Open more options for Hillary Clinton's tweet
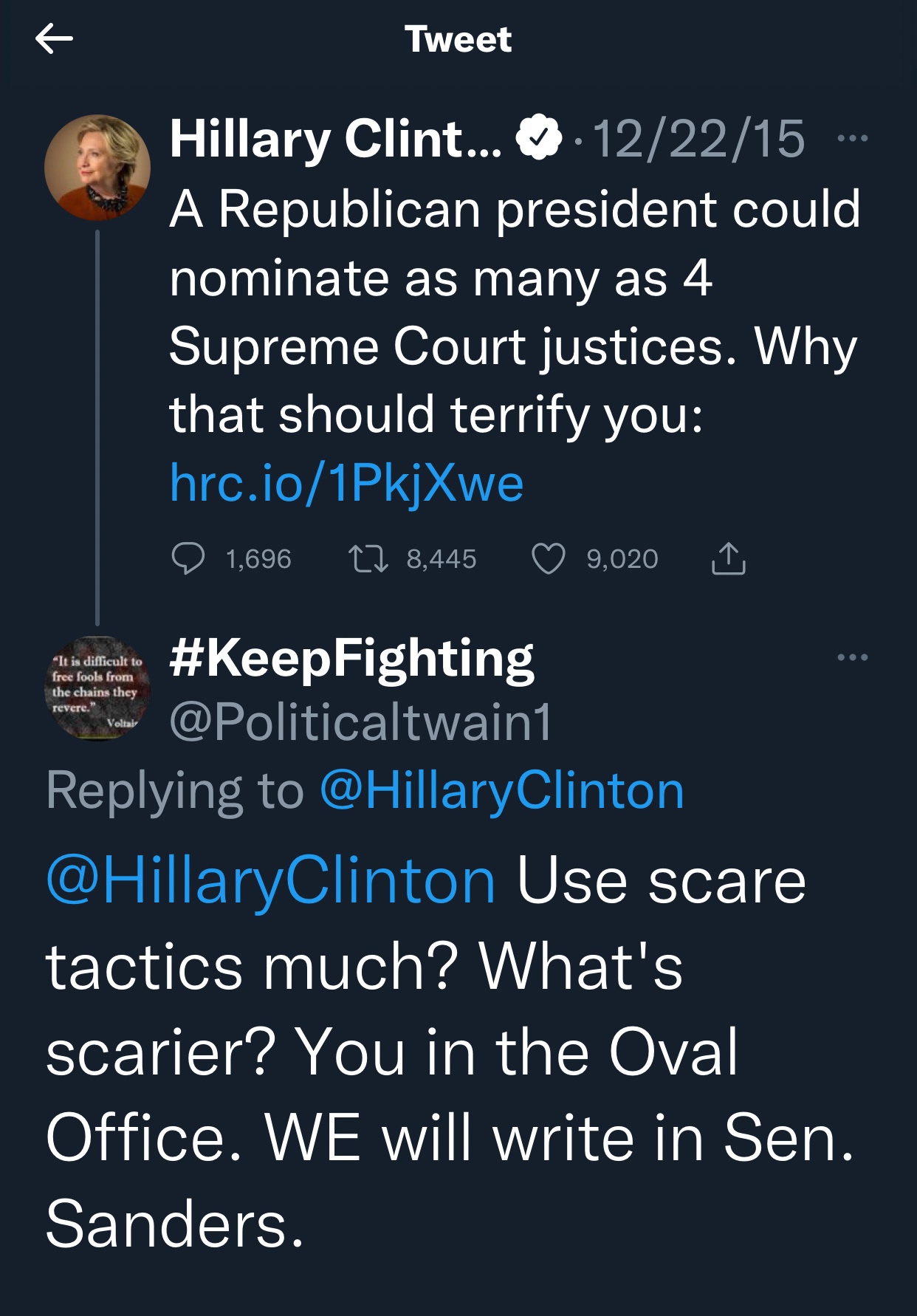This screenshot has width=917, height=1316. tap(853, 138)
